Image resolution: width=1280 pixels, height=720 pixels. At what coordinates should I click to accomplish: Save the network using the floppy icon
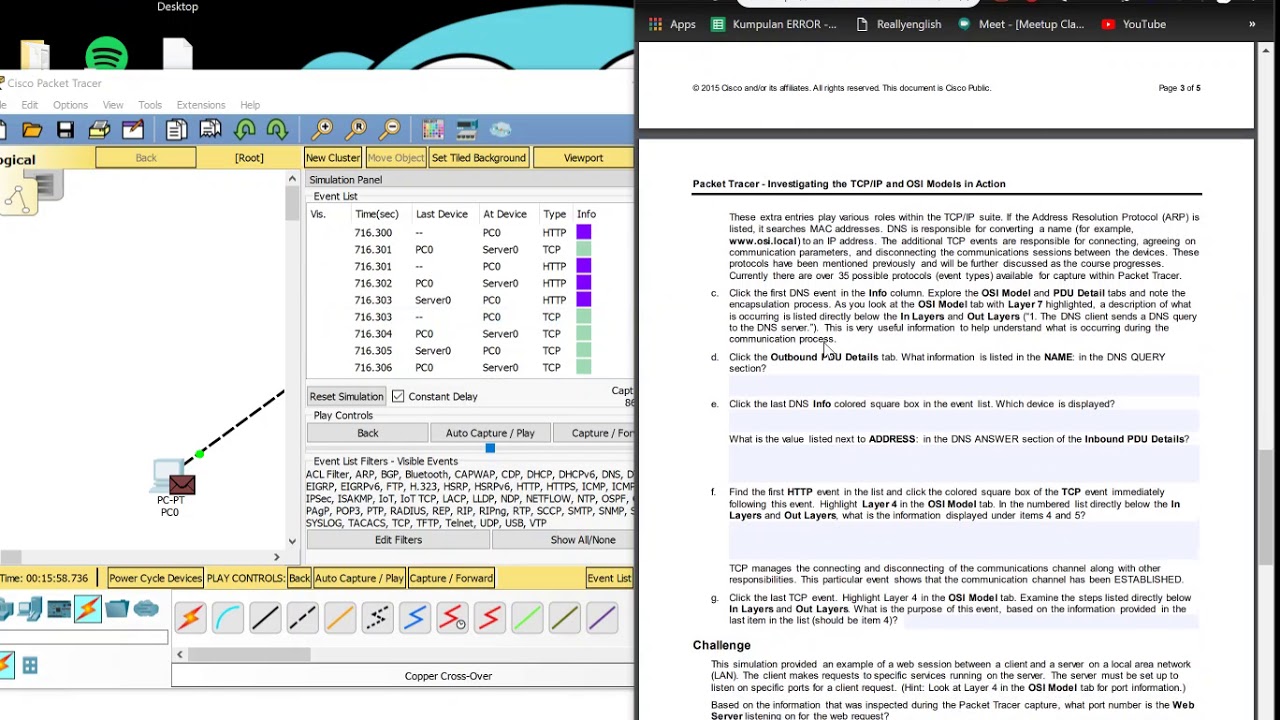pos(65,130)
